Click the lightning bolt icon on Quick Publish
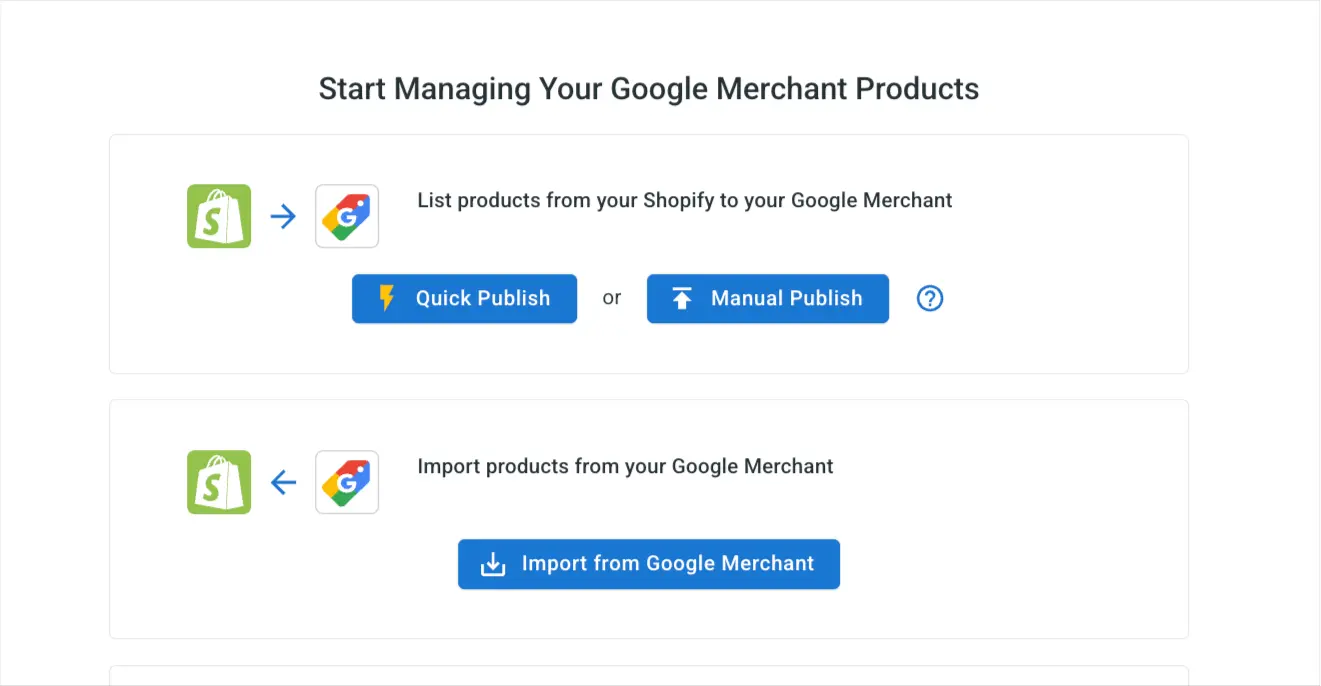This screenshot has height=686, width=1321. pos(387,298)
